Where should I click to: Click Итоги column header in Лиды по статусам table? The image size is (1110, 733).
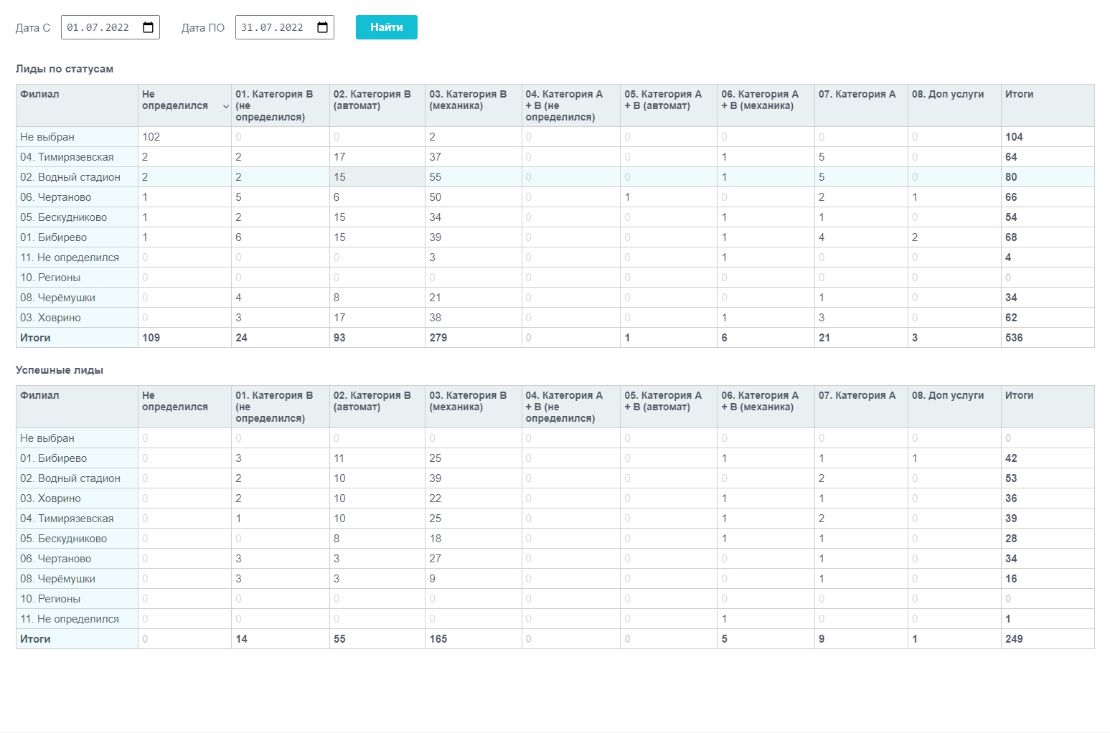coord(1019,95)
